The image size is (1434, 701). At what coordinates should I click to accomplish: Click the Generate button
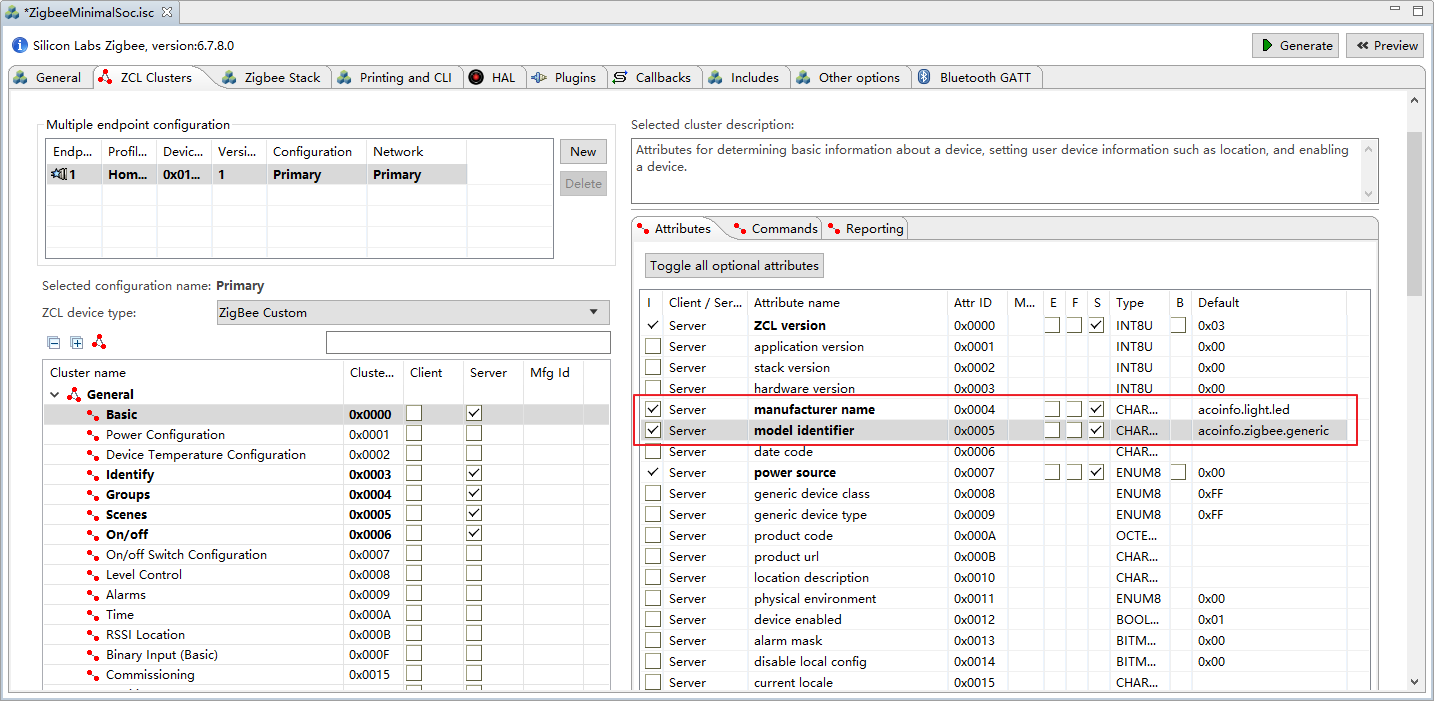[x=1295, y=45]
